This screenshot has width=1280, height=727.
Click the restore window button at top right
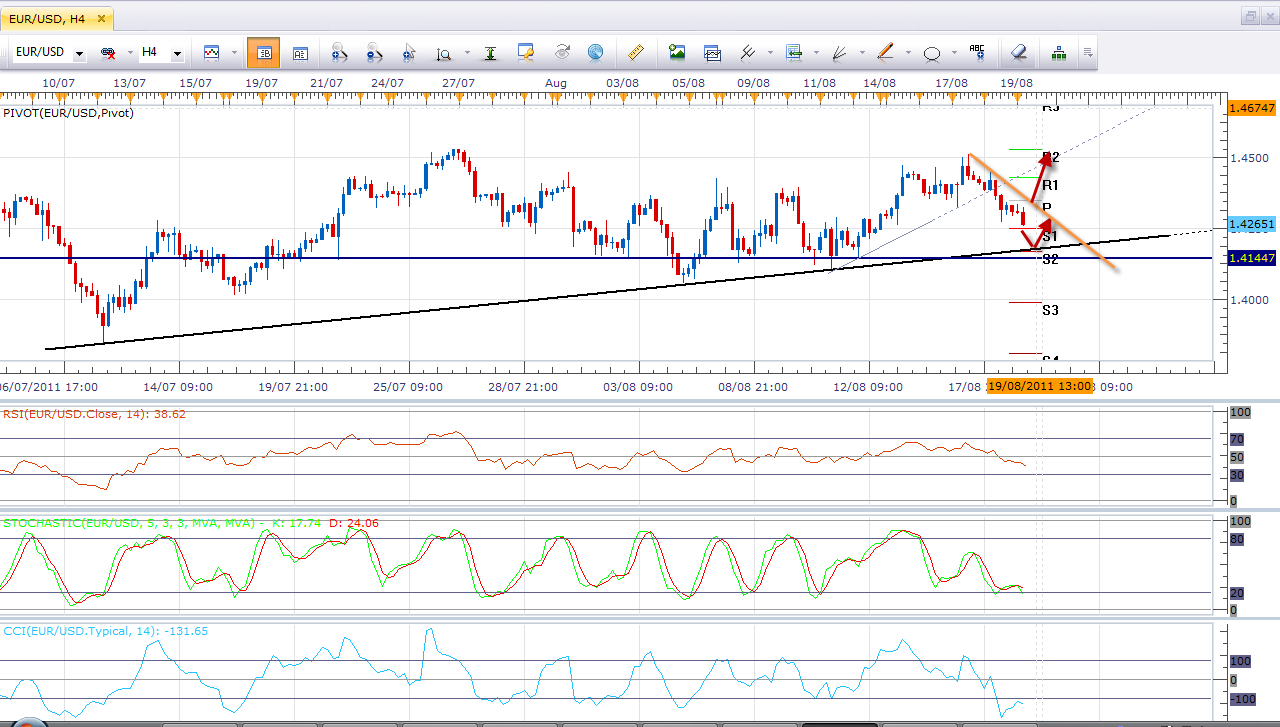(1251, 16)
